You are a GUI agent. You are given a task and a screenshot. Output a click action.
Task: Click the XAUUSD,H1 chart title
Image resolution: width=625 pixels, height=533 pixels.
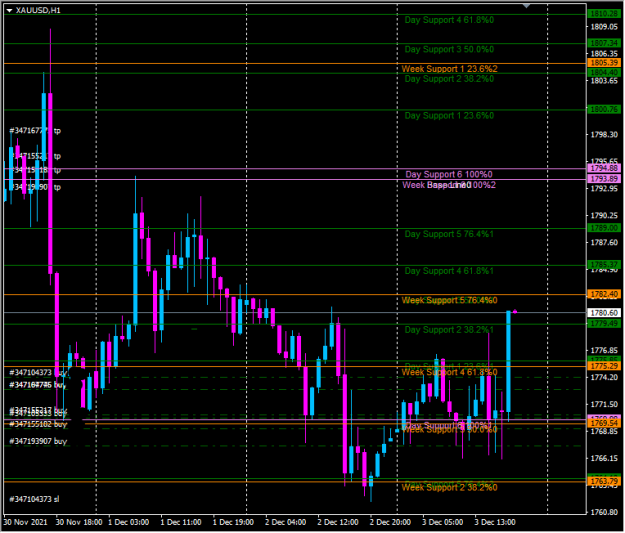(x=38, y=10)
